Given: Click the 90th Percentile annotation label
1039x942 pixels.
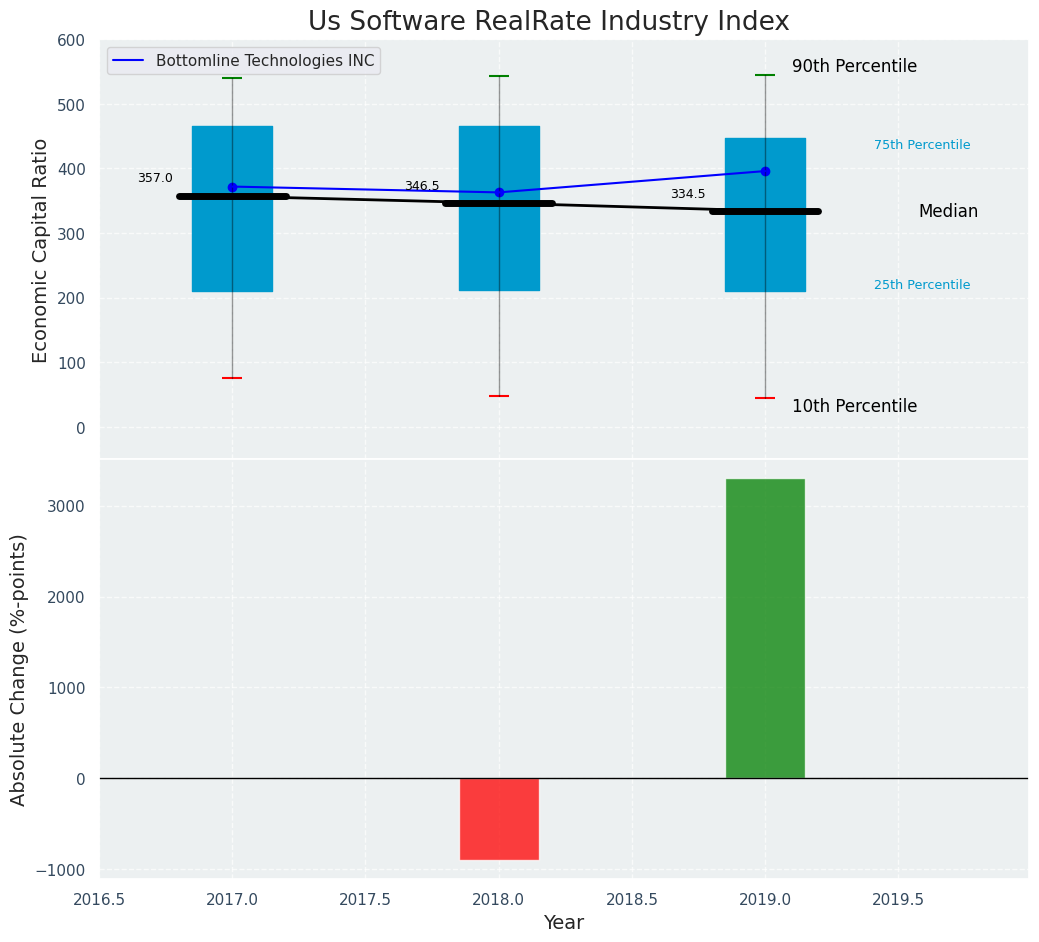Looking at the screenshot, I should pyautogui.click(x=854, y=67).
